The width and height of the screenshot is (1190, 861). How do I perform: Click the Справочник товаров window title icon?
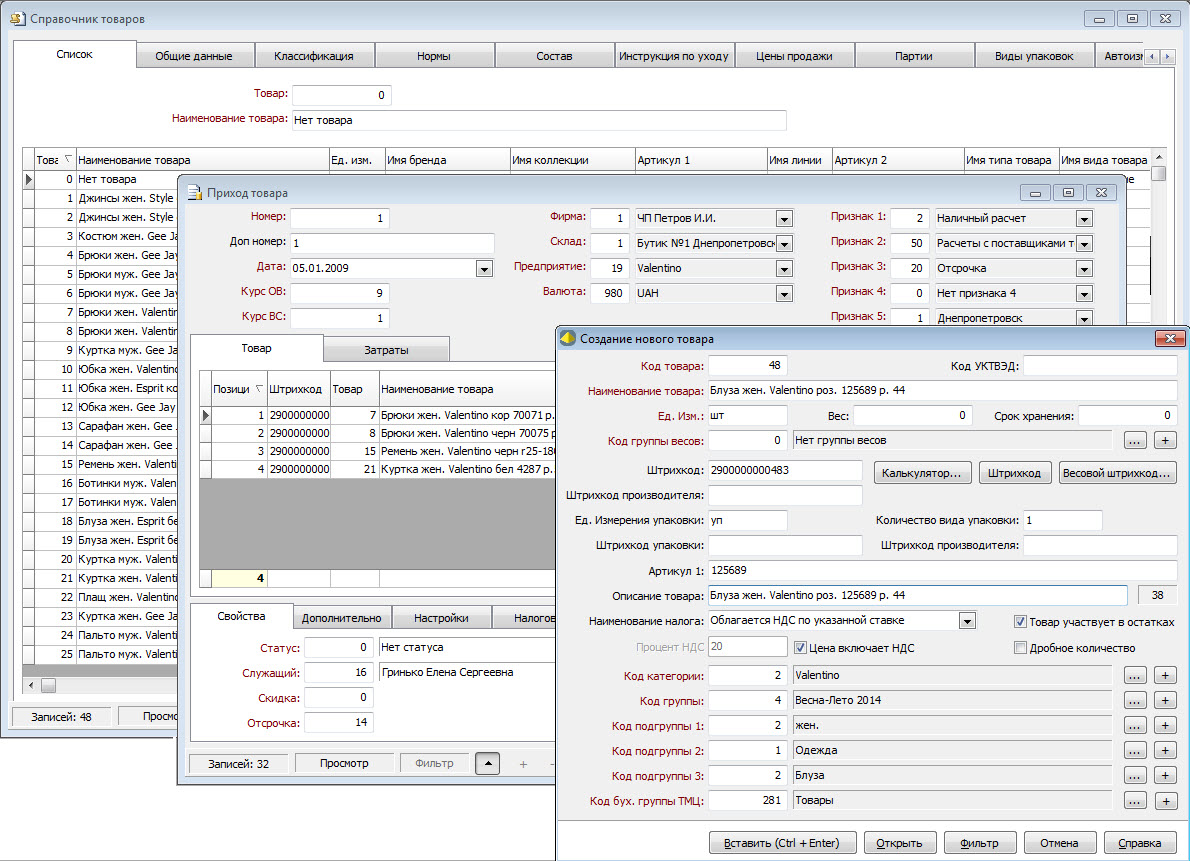[x=17, y=18]
